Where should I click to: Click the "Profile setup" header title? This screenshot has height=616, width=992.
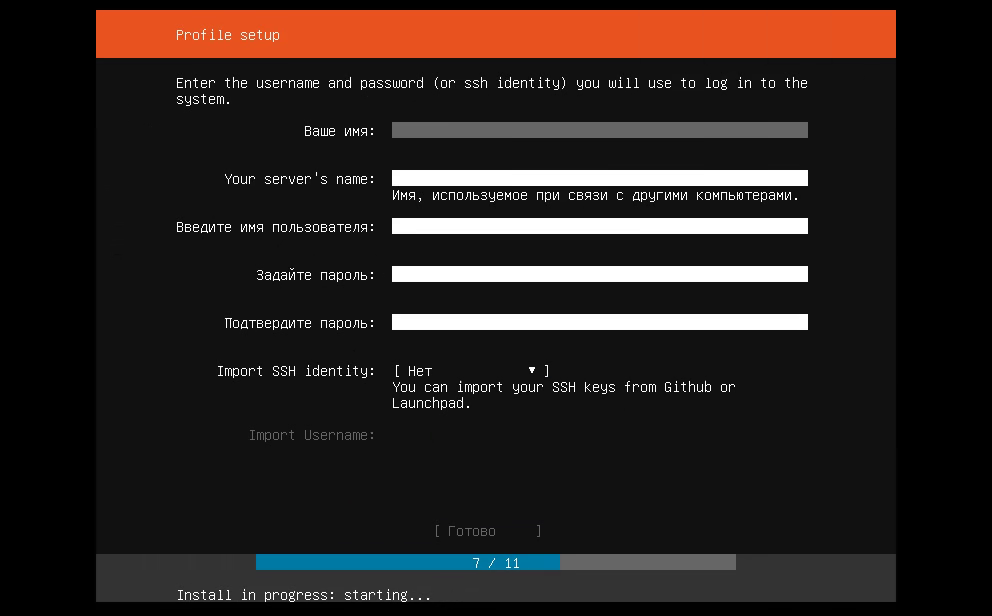(x=228, y=35)
